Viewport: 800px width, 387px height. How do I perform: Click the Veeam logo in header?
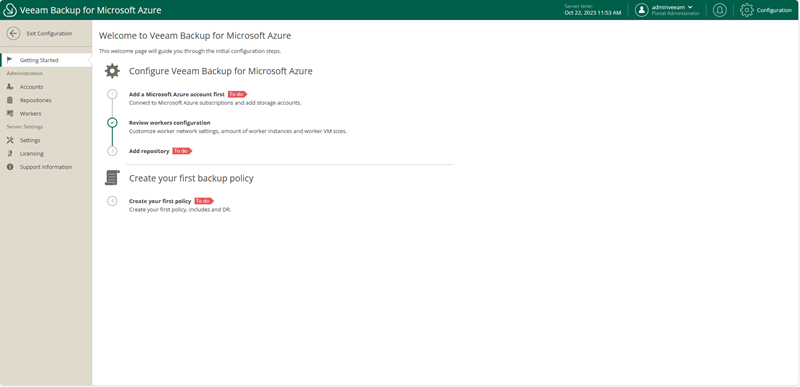point(10,10)
